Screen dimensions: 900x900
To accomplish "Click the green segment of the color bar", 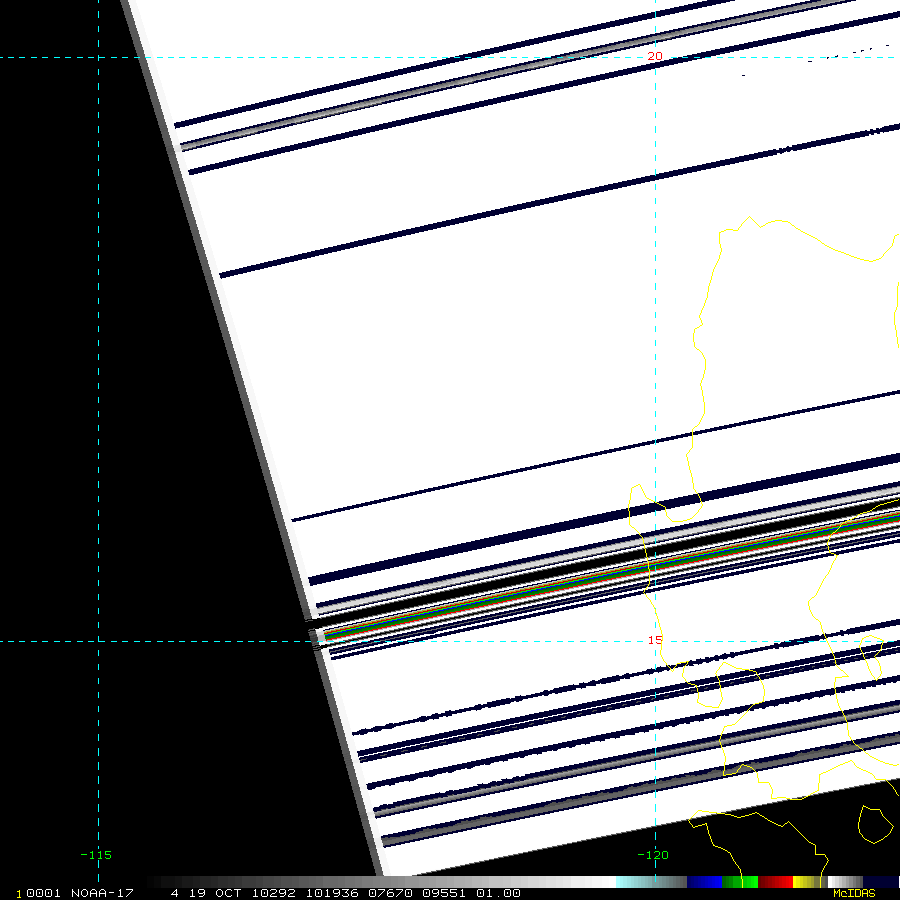I will pos(740,882).
